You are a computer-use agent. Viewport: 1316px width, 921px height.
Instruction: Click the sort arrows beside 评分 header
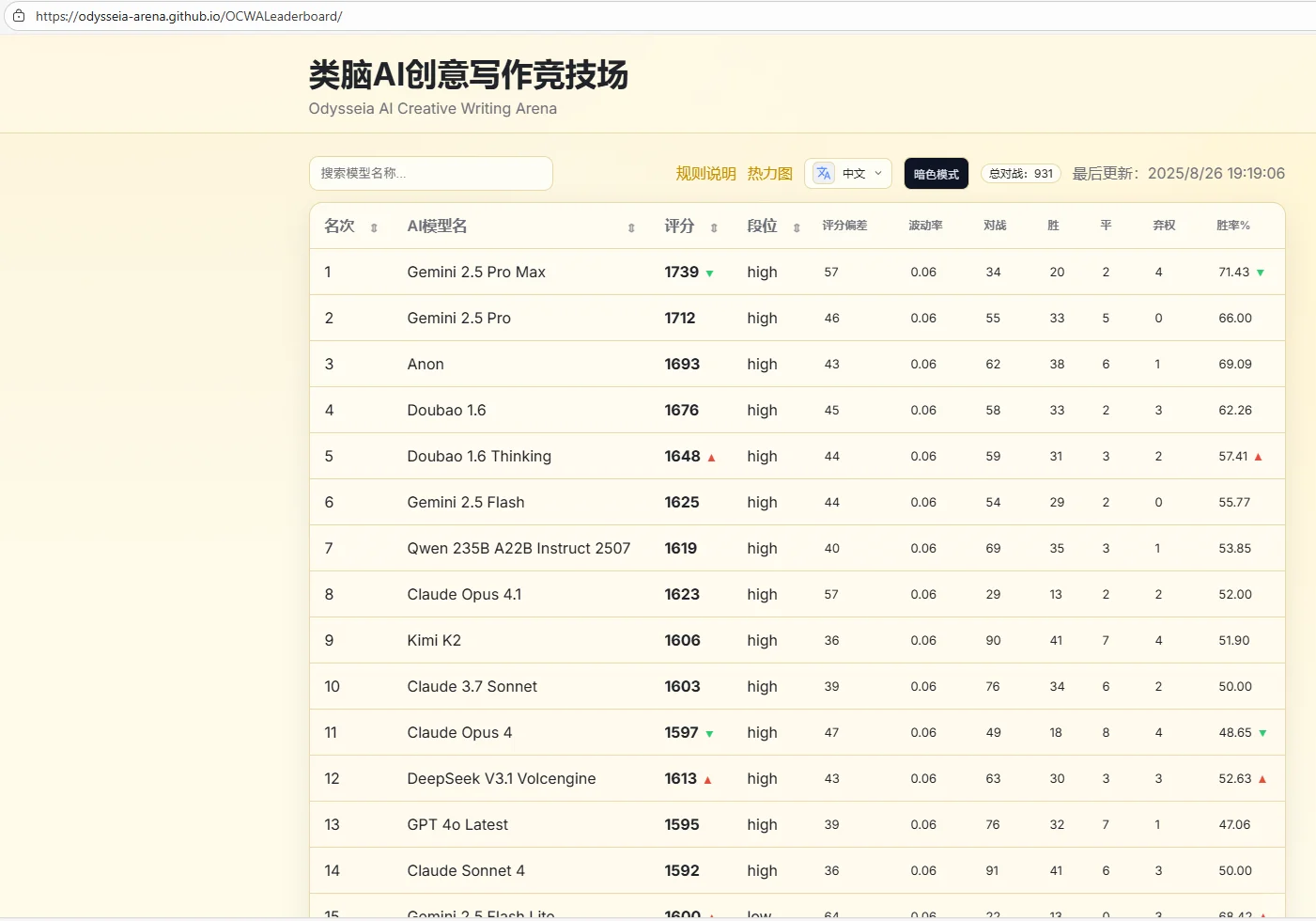[x=715, y=226]
